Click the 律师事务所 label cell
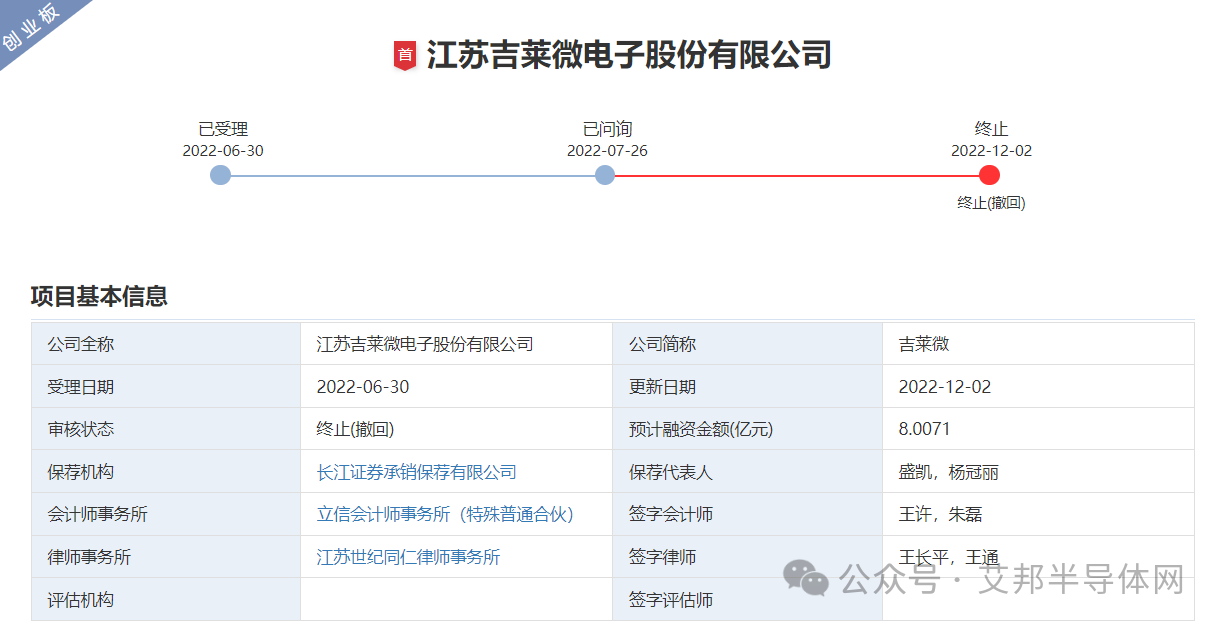Screen dimensions: 1224x628 point(166,557)
